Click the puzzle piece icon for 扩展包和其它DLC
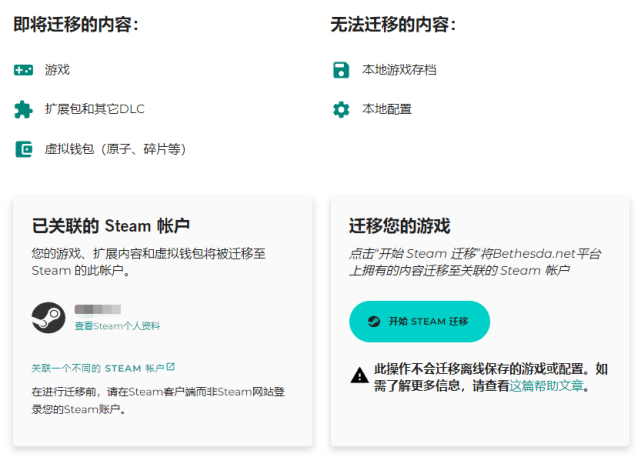 pyautogui.click(x=23, y=110)
